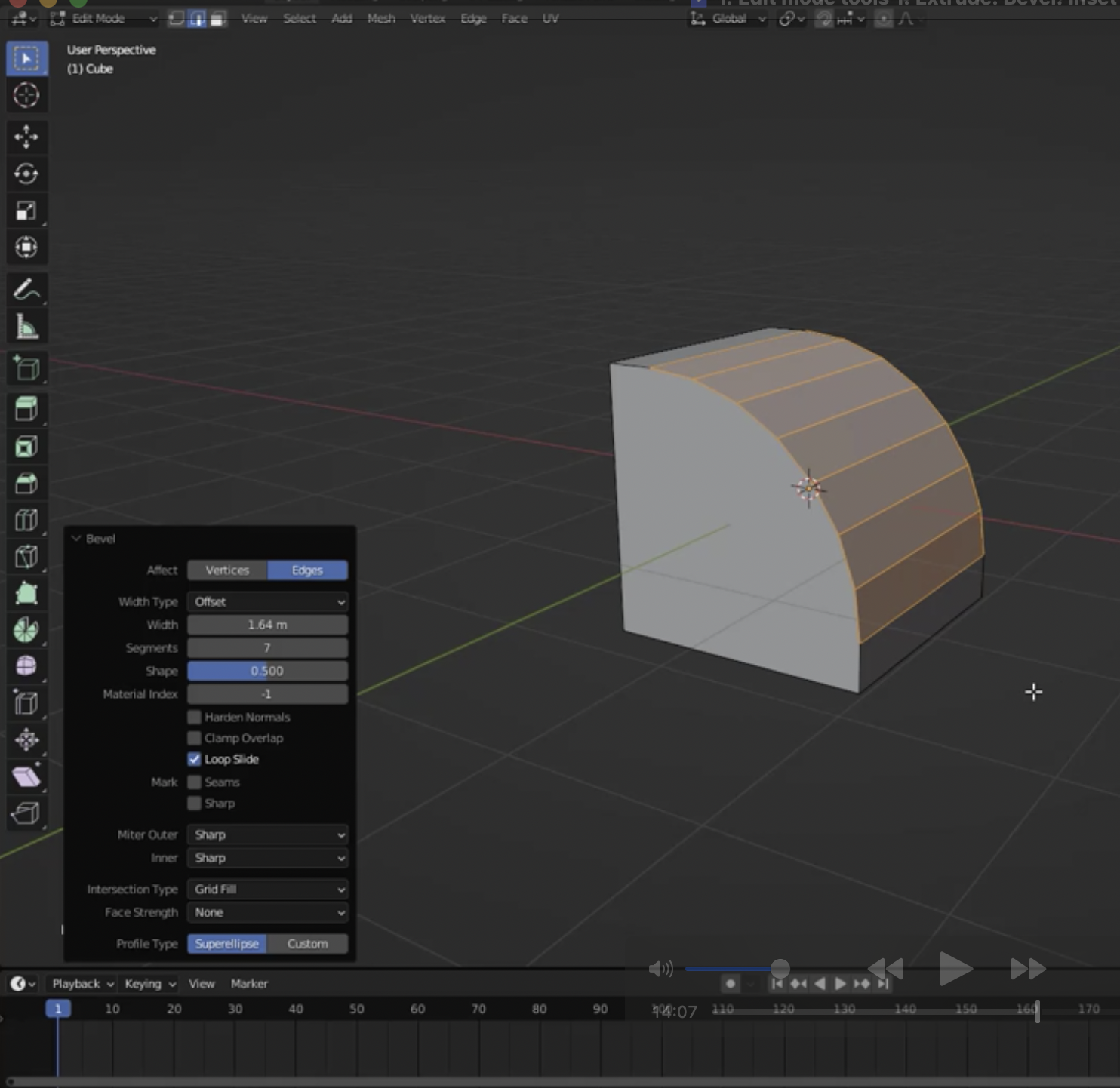Select the Inset Faces tool
The image size is (1120, 1088).
[26, 447]
